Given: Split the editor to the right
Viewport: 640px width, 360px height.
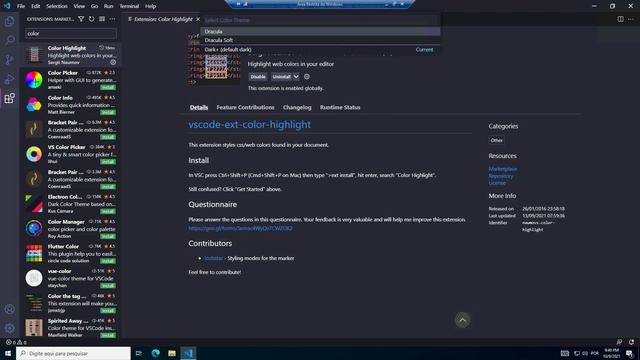Looking at the screenshot, I should (x=620, y=19).
